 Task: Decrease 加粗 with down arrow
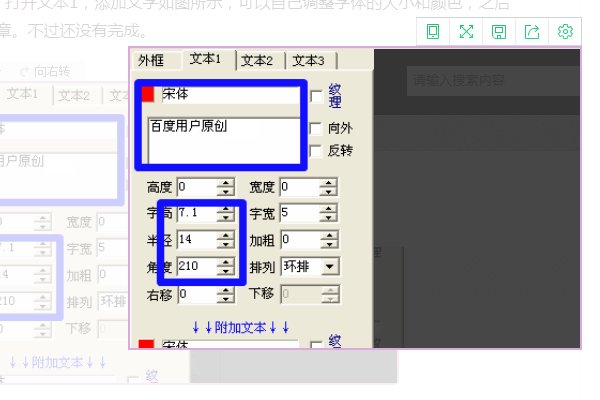coord(329,245)
